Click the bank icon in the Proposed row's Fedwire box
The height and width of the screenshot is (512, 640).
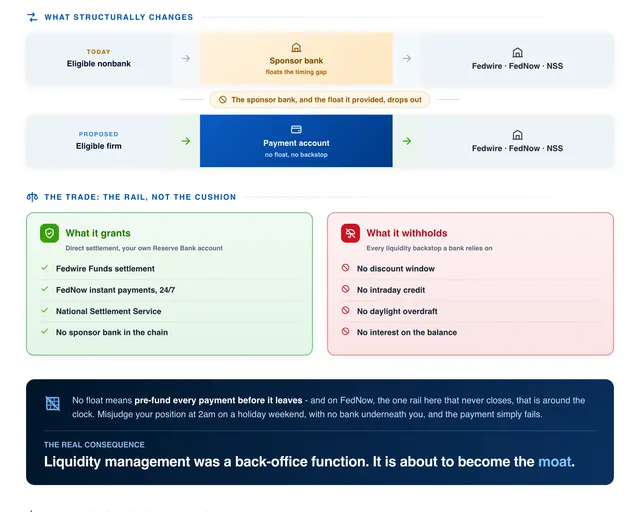point(517,135)
